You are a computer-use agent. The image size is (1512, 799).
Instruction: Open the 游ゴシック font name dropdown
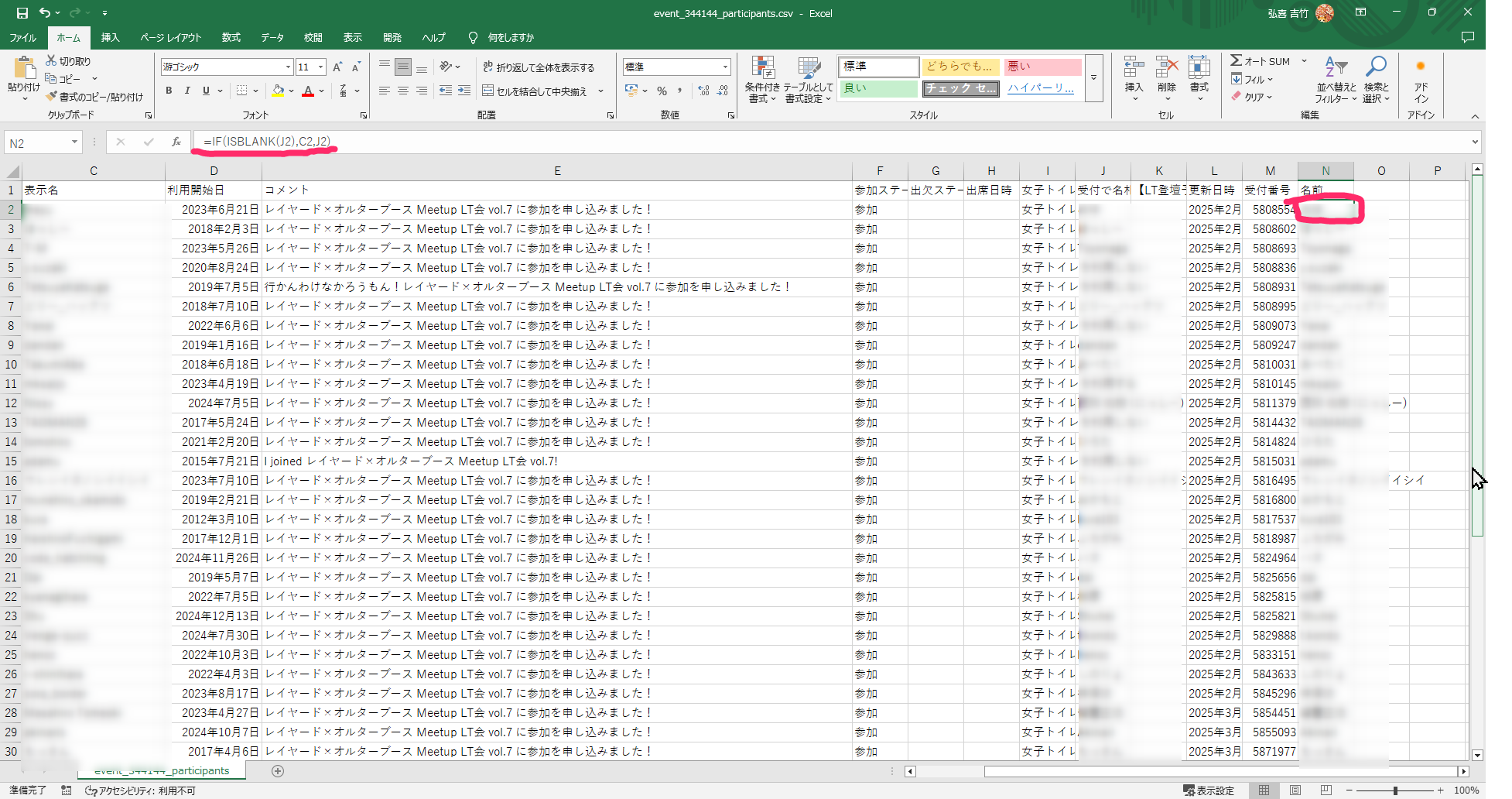[288, 67]
